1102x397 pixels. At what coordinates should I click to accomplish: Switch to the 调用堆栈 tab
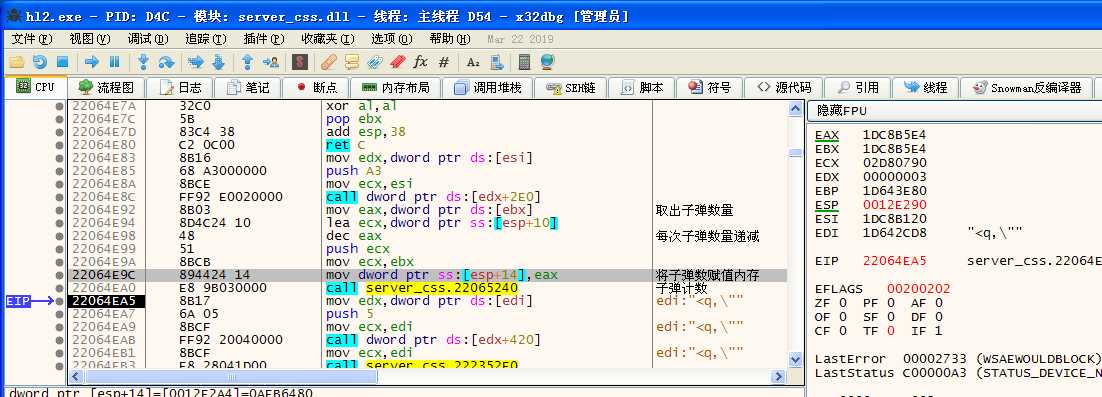pos(488,88)
